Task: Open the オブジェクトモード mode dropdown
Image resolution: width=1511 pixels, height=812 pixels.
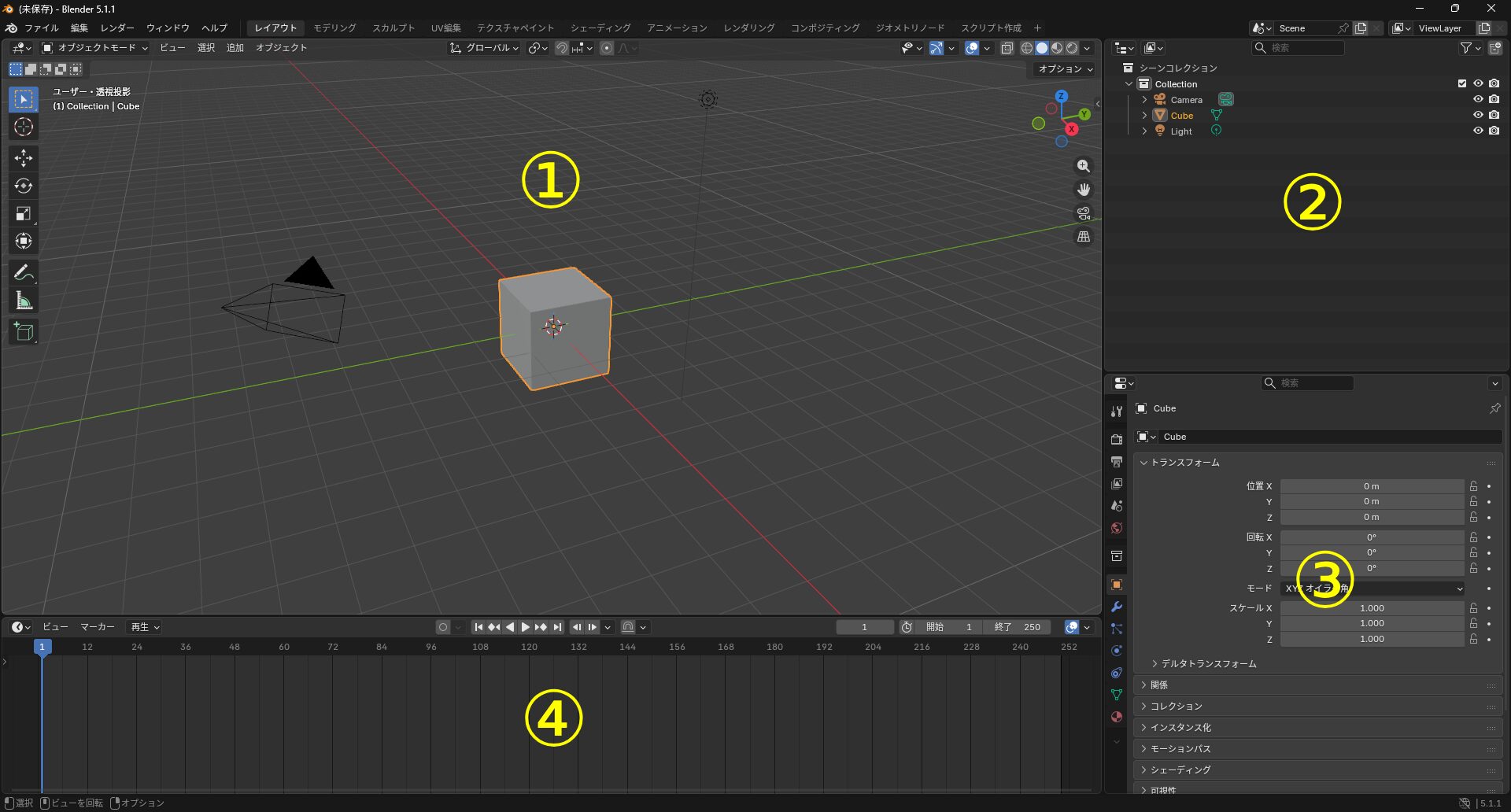Action: (95, 48)
